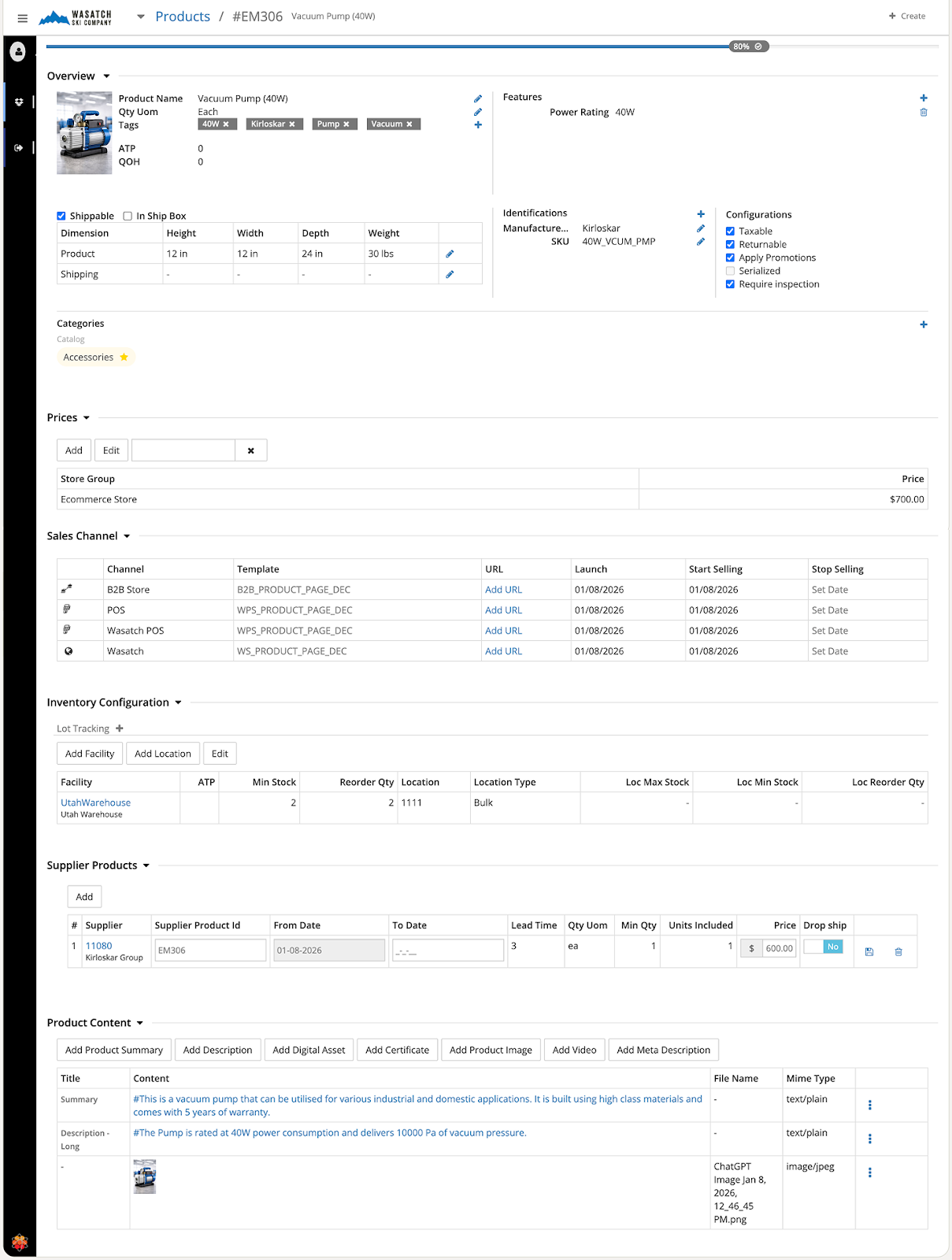
Task: Click the plus icon to add a category
Action: coord(924,324)
